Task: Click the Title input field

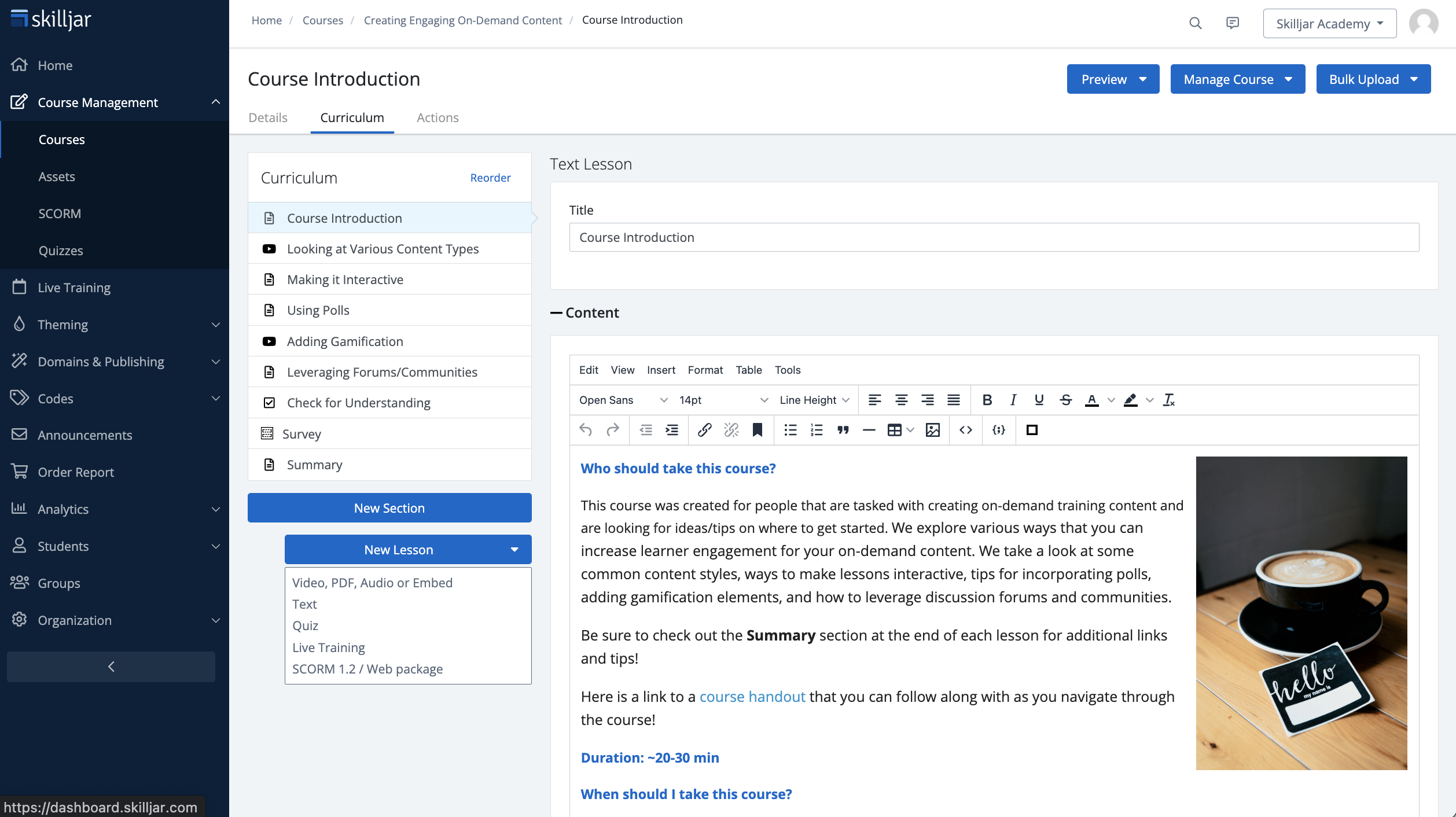Action: pyautogui.click(x=994, y=237)
